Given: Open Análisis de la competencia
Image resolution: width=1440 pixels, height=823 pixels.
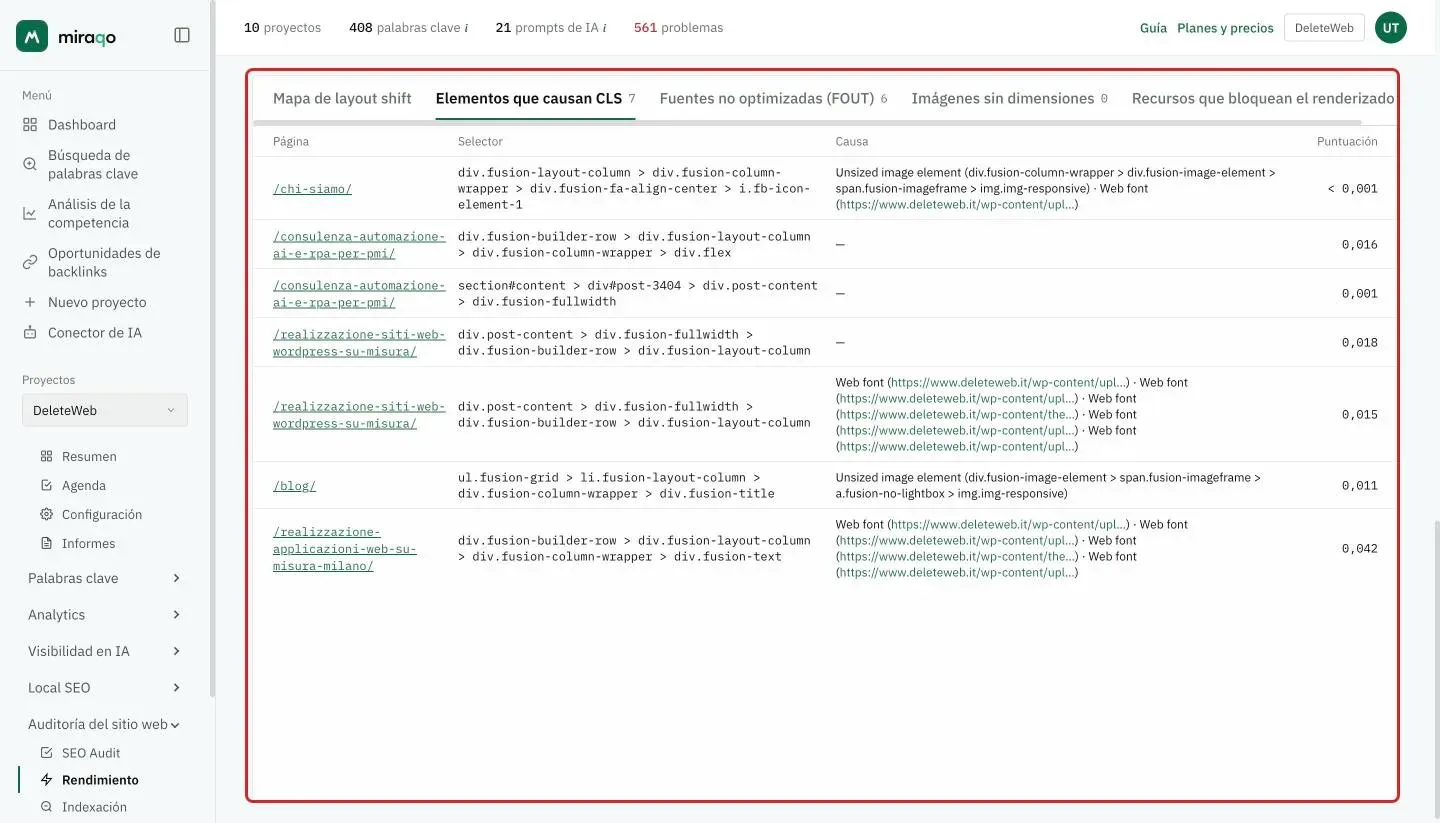Looking at the screenshot, I should tap(89, 213).
